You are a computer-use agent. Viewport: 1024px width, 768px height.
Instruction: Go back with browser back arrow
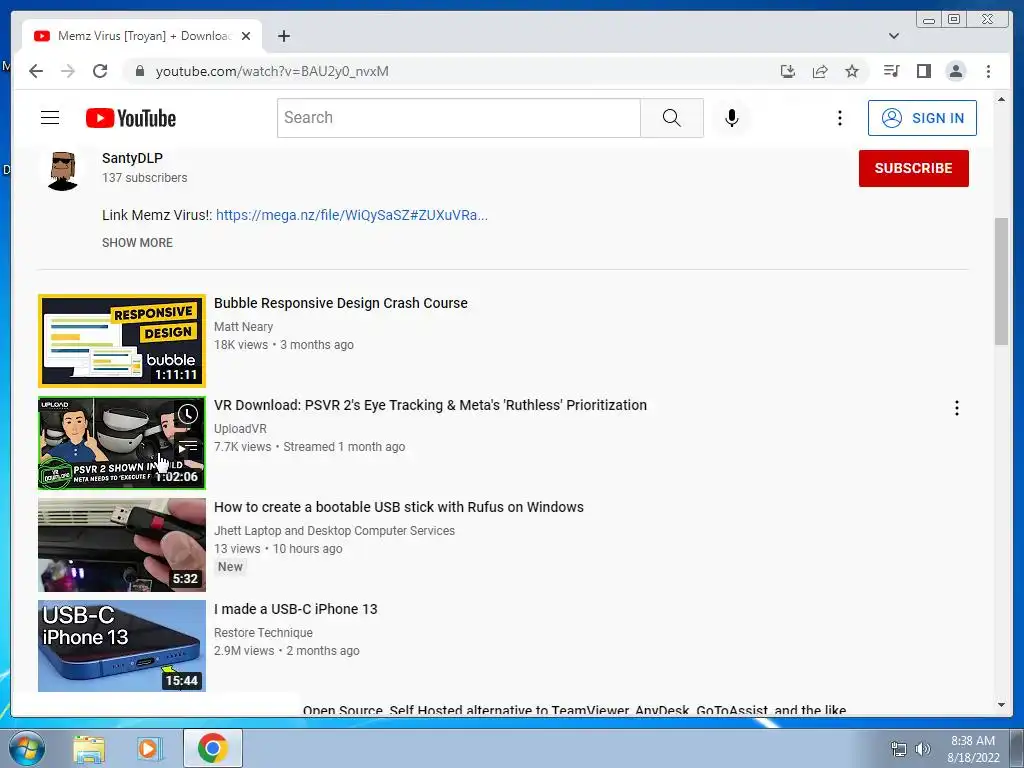click(36, 71)
